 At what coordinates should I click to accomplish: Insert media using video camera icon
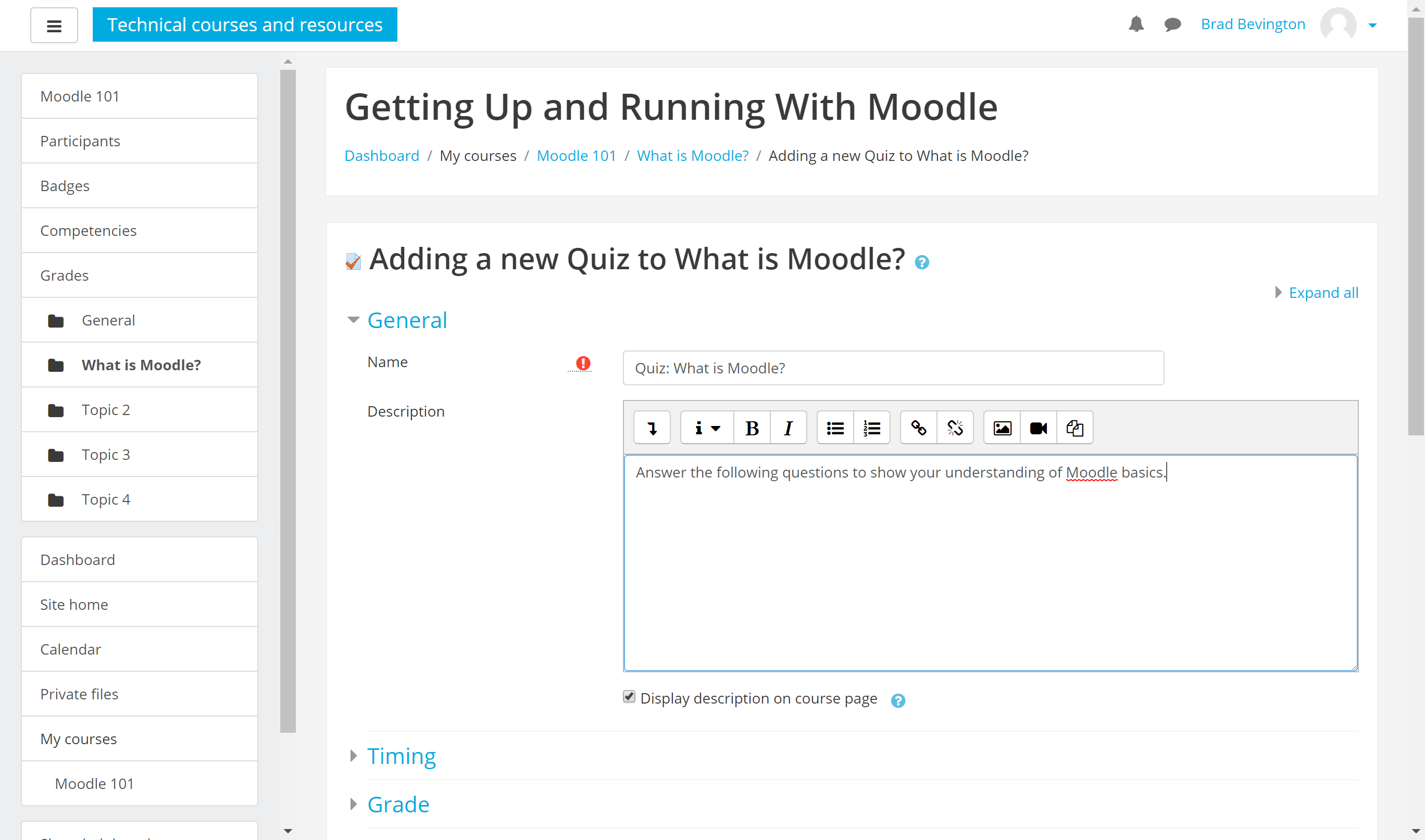tap(1038, 428)
